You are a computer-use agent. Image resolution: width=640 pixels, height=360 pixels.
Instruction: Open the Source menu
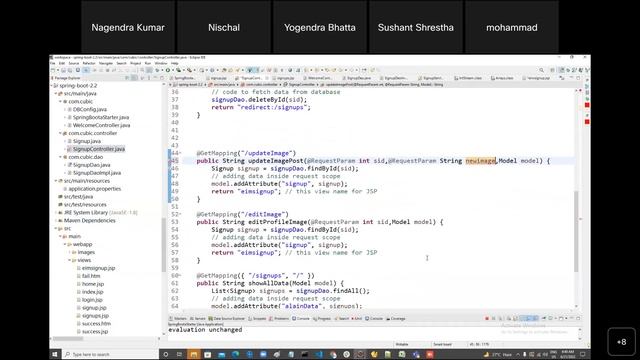74,64
